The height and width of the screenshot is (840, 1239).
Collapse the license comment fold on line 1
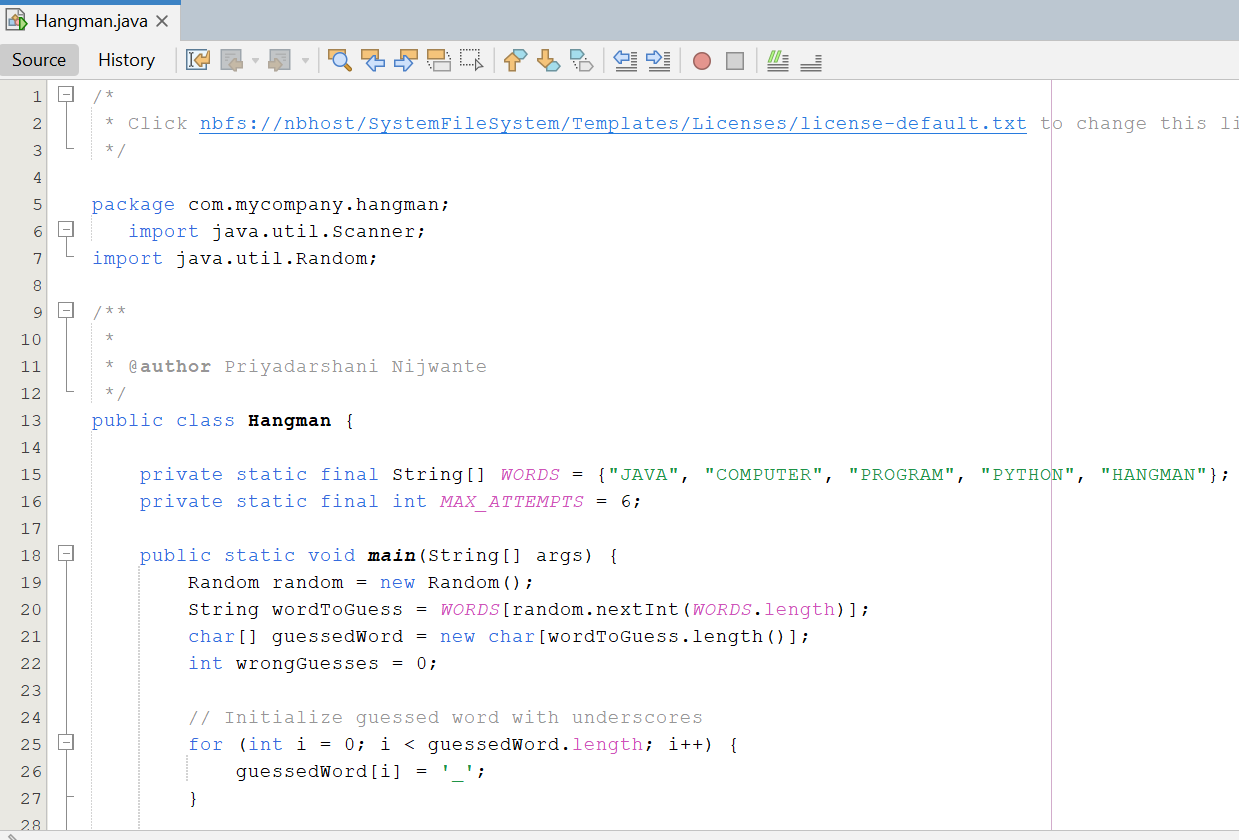pos(66,95)
